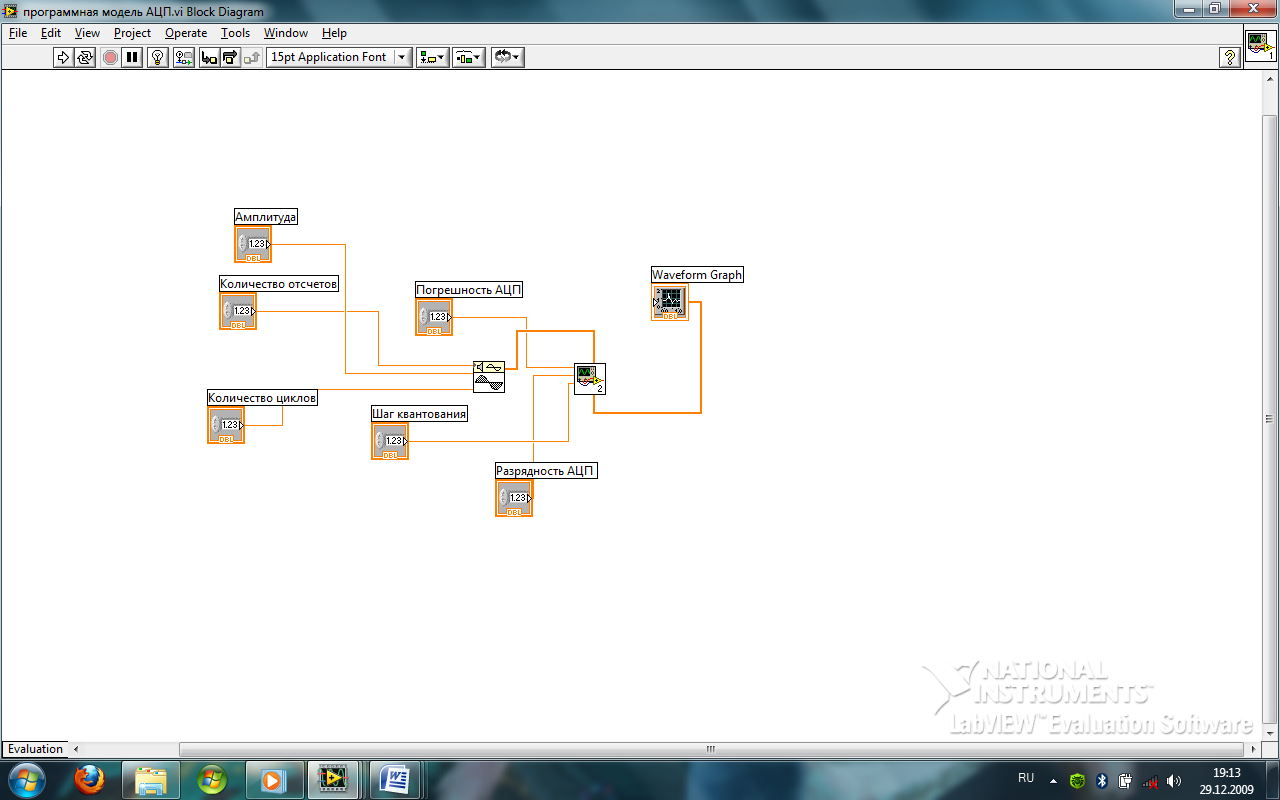Viewport: 1280px width, 800px height.
Task: Select the Количество отсчетов control terminal
Action: coord(238,311)
